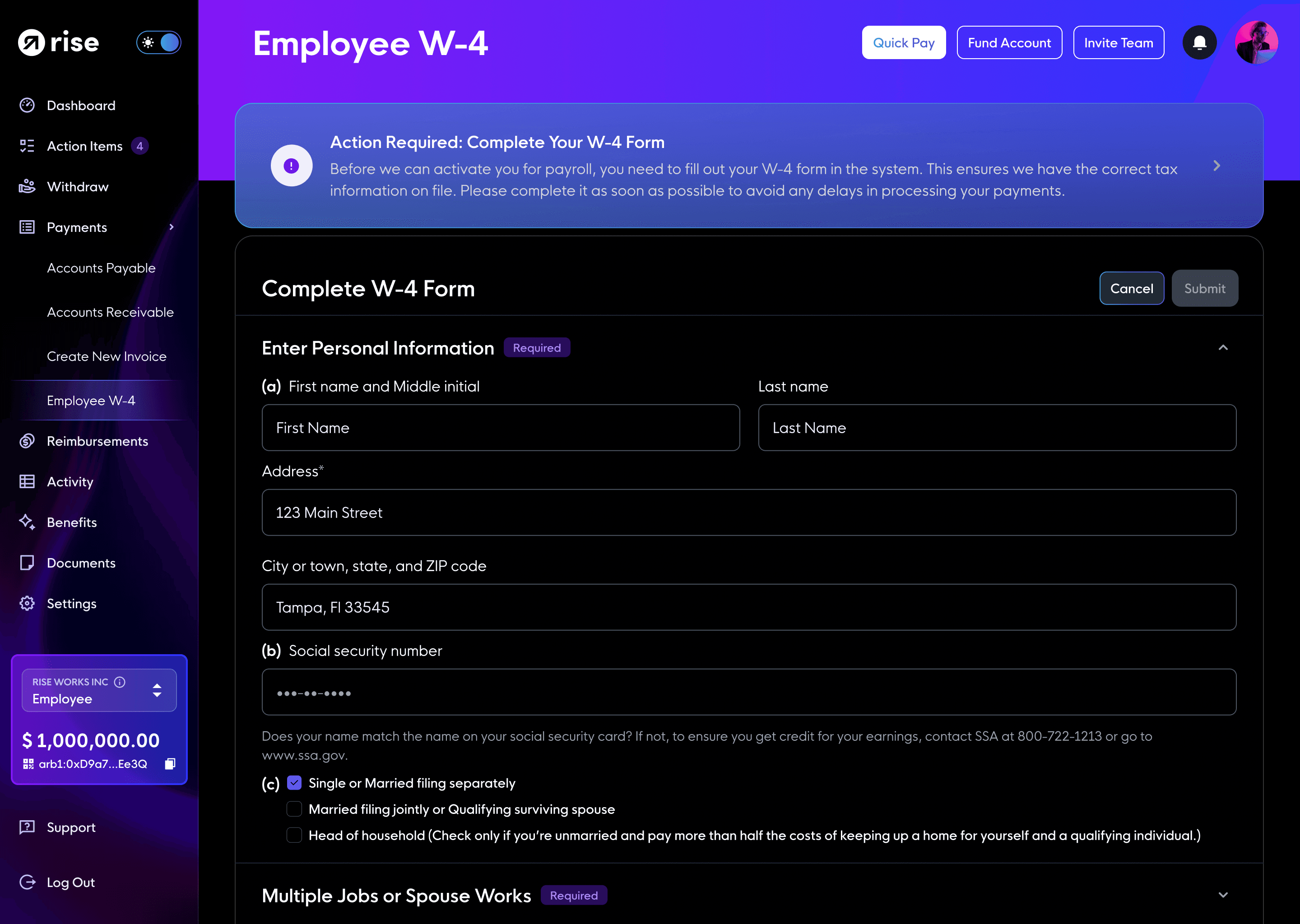Click the Reimbursements coin icon
The image size is (1300, 924).
tap(27, 441)
